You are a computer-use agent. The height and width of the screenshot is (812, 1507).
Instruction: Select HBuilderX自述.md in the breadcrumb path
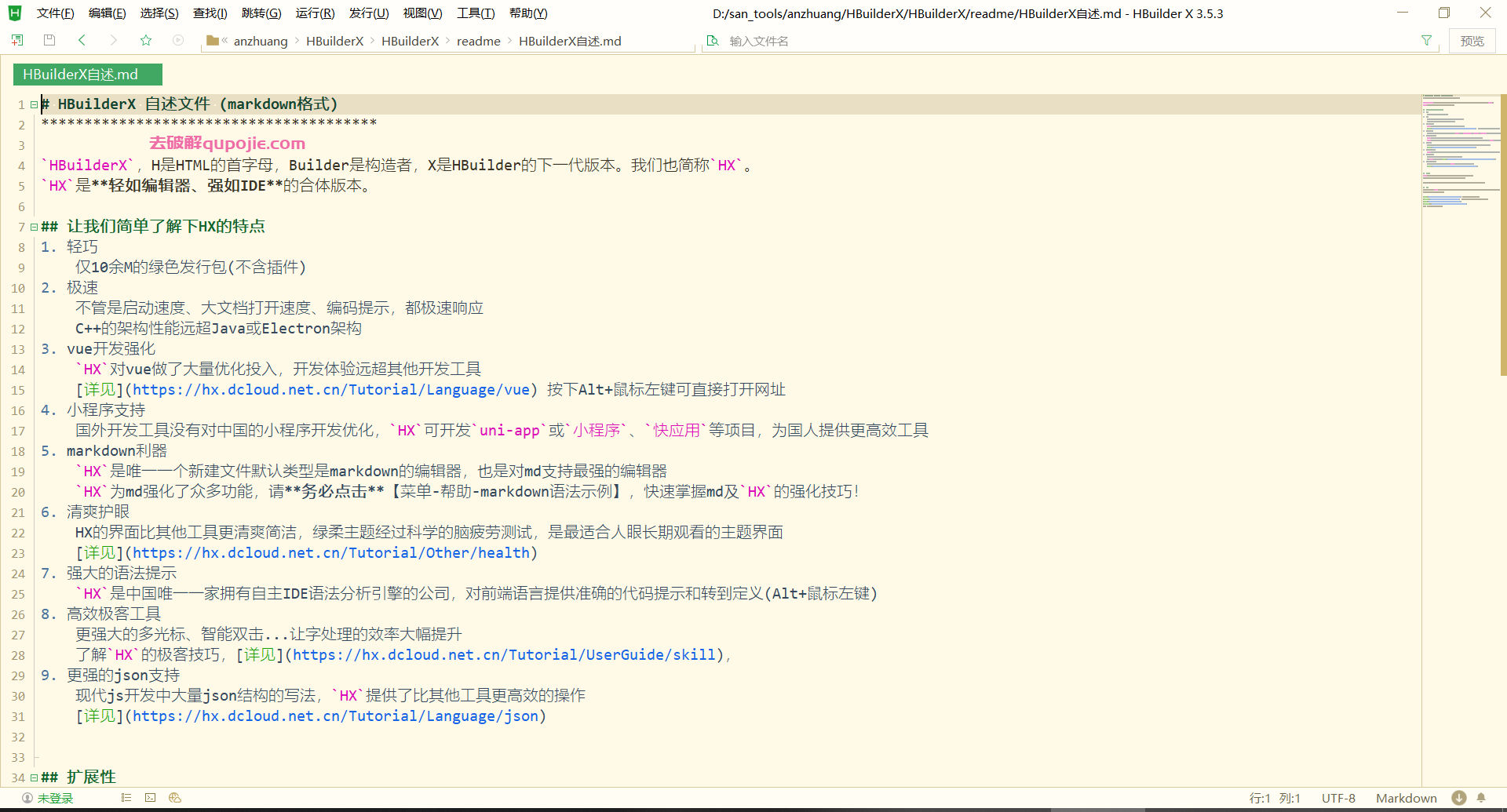click(570, 41)
